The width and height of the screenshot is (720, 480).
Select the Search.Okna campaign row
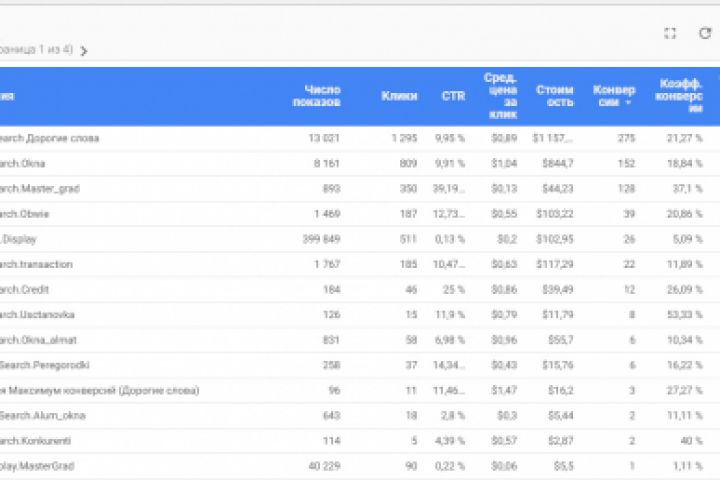point(24,163)
